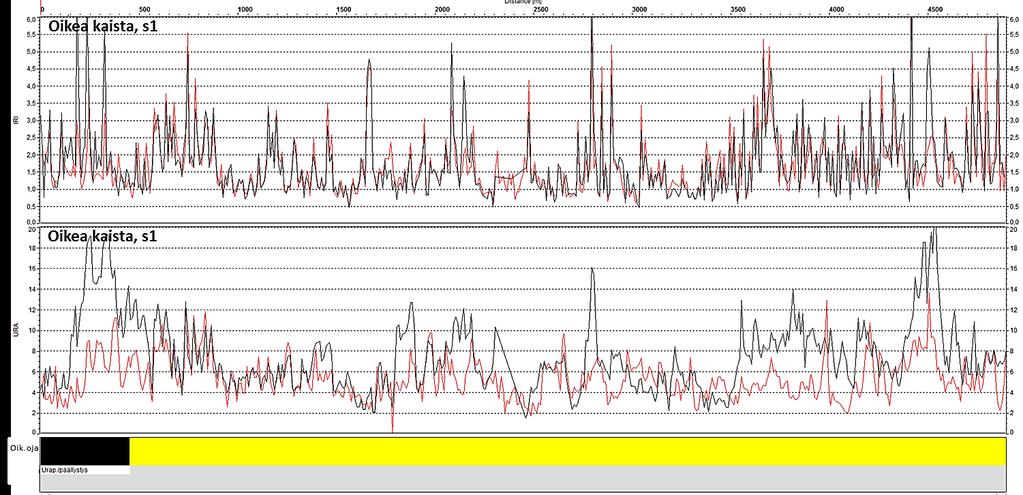
Task: Click the 4500 tick on the distance axis
Action: click(936, 9)
